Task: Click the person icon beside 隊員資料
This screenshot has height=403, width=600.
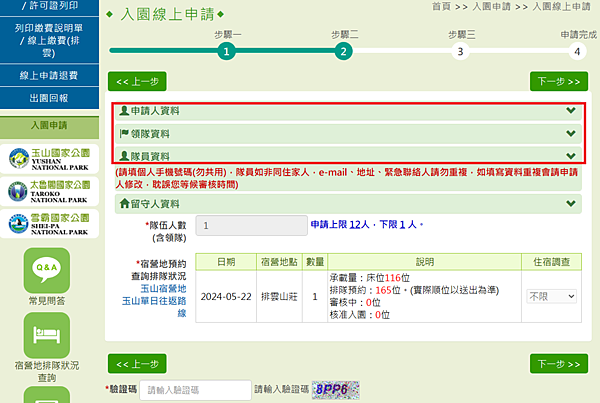Action: coord(124,156)
